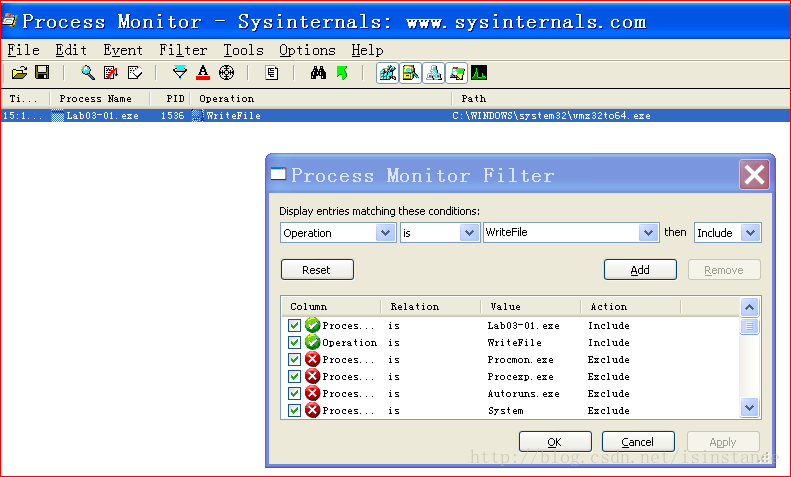The height and width of the screenshot is (477, 791).
Task: Click the WriteFile value input field
Action: (561, 233)
